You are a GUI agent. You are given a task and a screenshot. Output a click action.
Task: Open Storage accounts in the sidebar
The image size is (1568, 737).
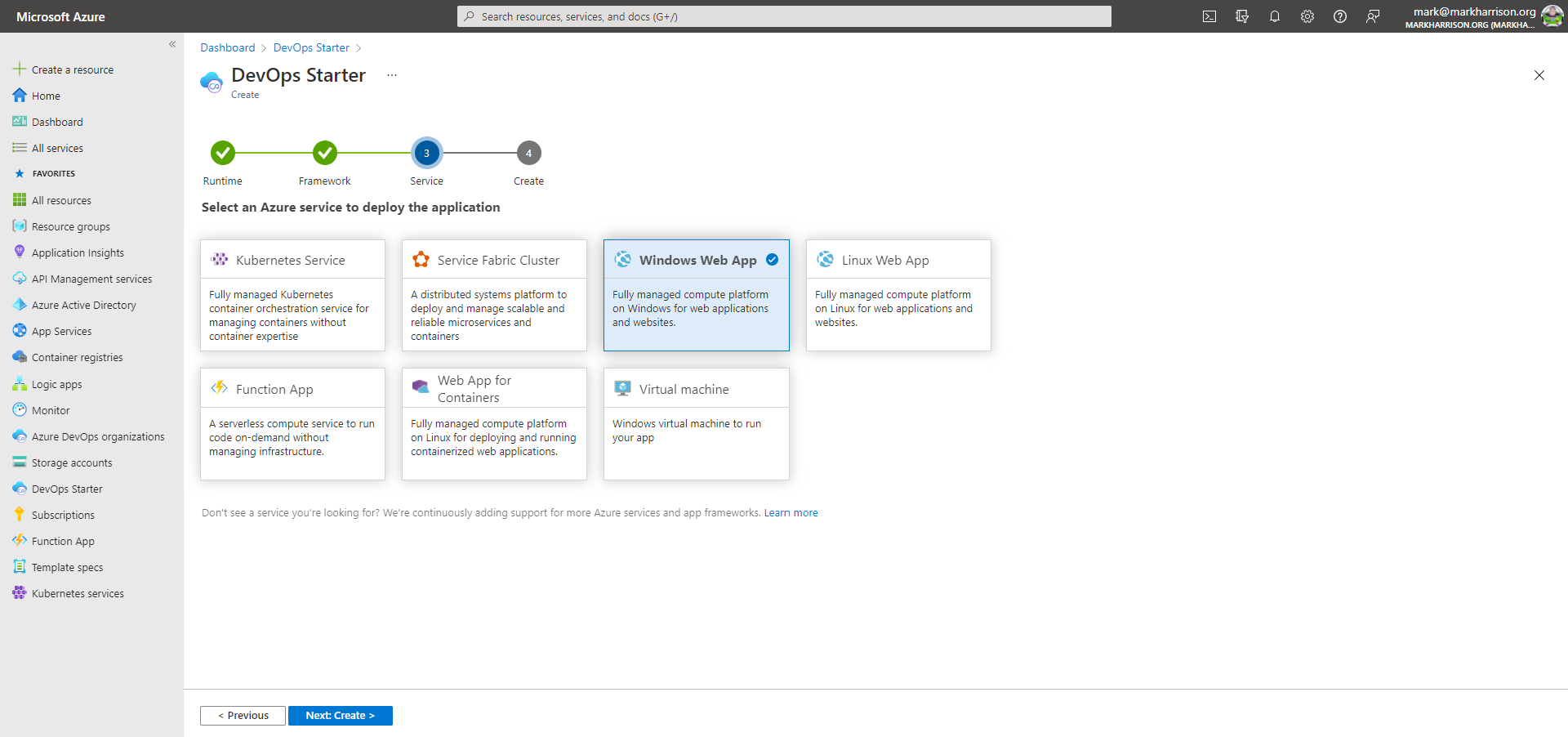tap(72, 462)
